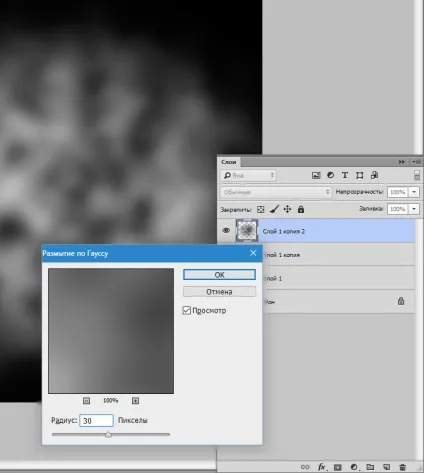The width and height of the screenshot is (424, 473).
Task: Select the Слои panel tab
Action: coord(229,162)
